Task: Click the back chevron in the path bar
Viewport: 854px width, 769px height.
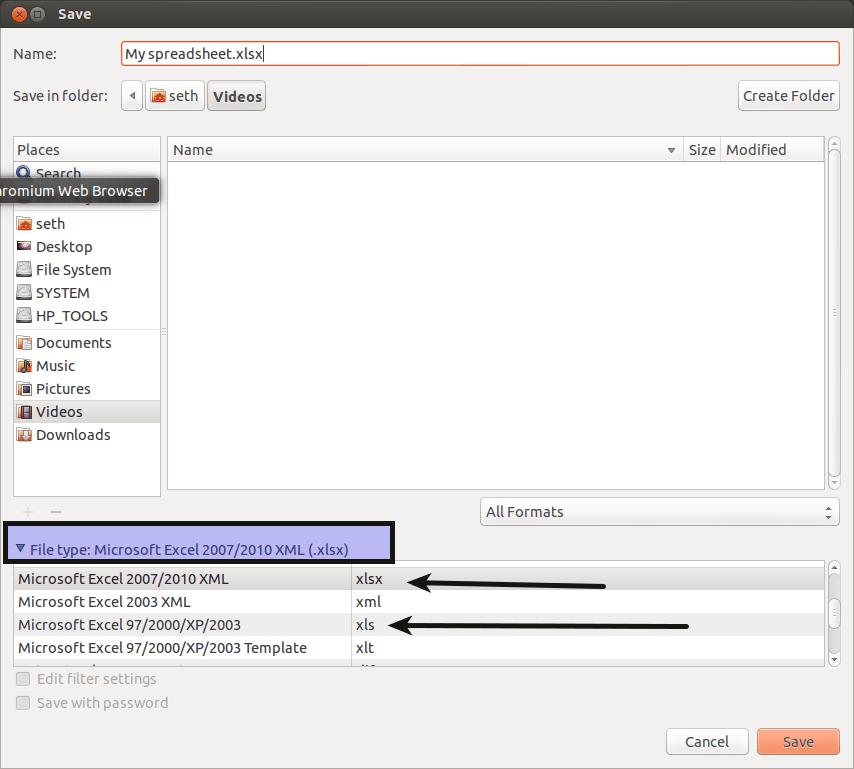Action: tap(131, 95)
